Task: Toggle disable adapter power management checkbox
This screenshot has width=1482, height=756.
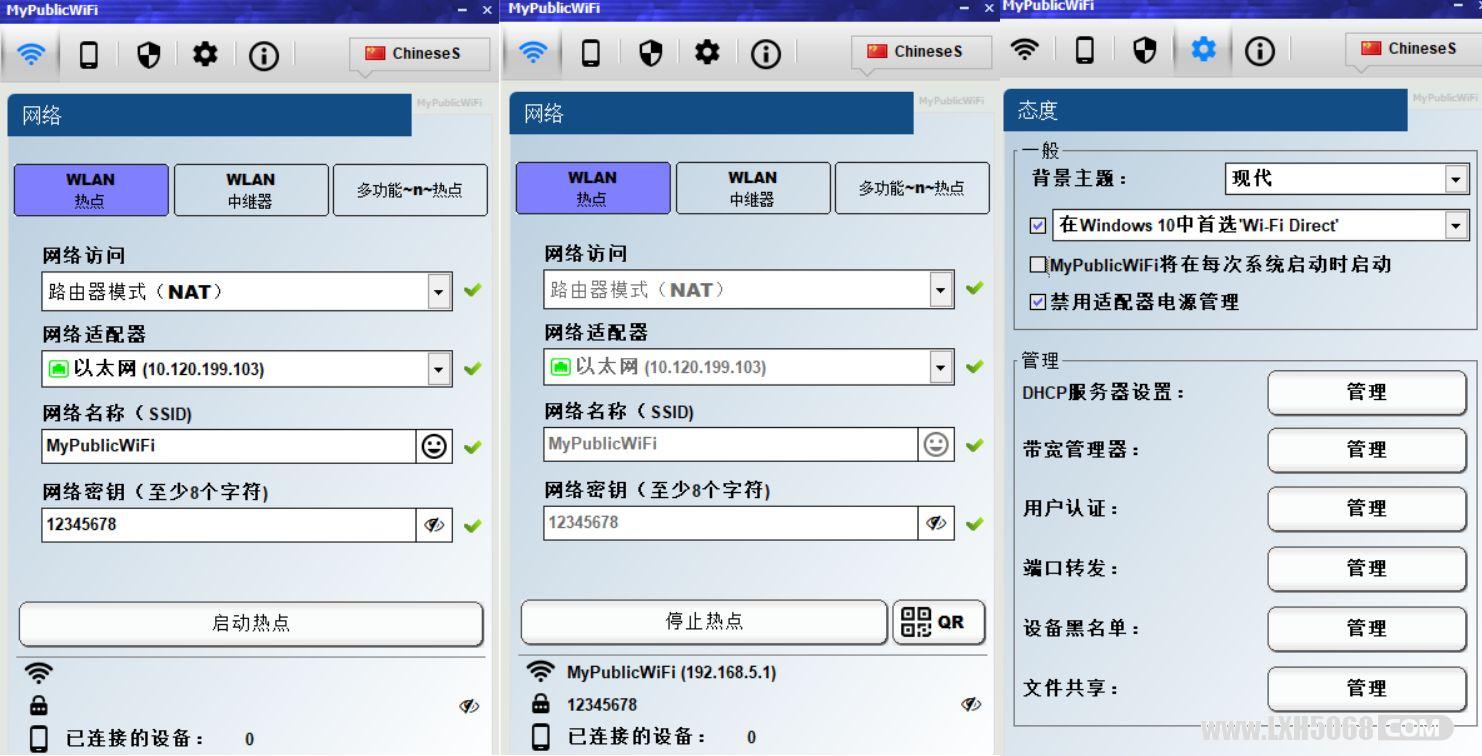Action: [x=1037, y=302]
